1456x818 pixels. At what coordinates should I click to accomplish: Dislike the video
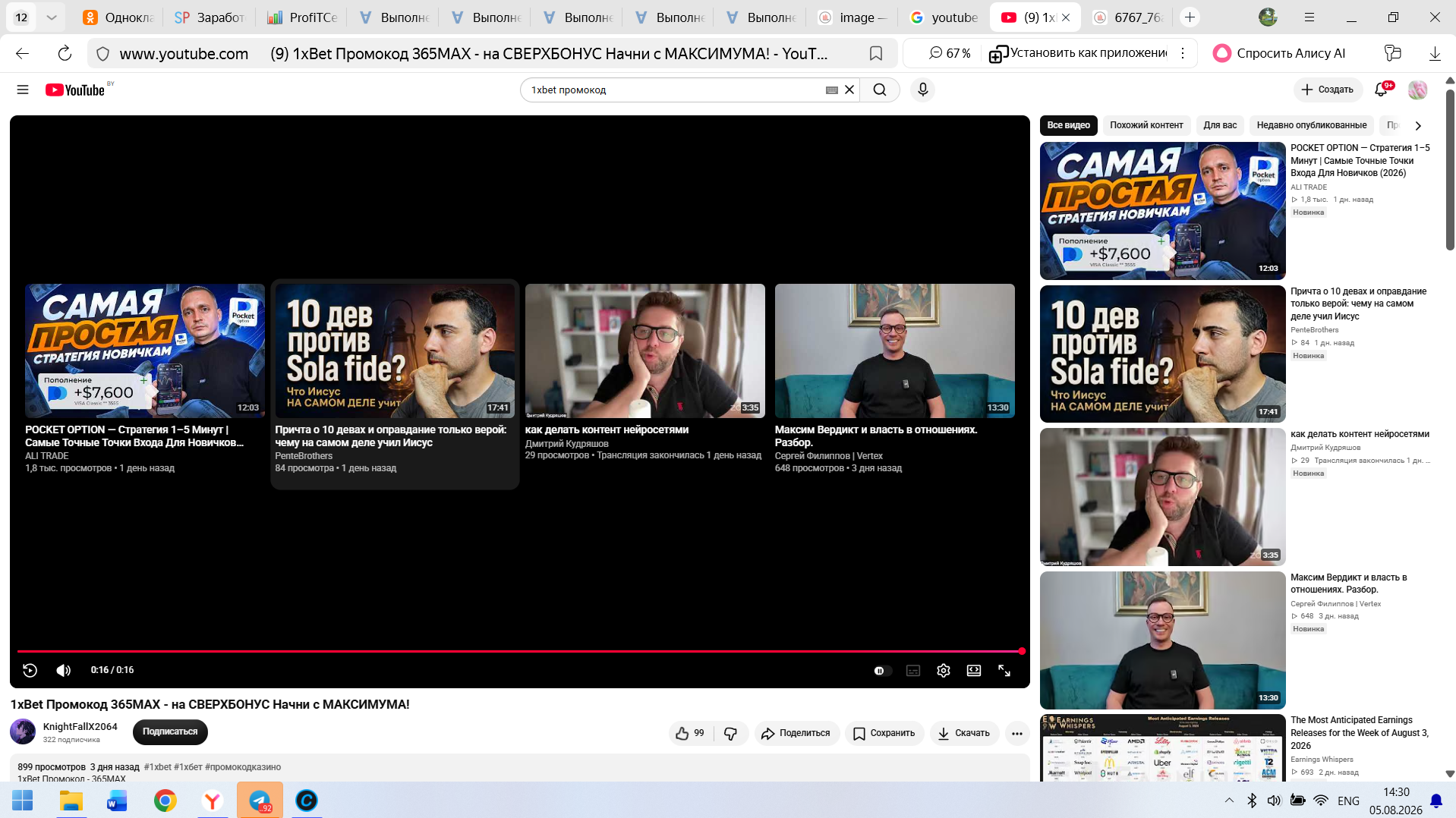point(731,733)
